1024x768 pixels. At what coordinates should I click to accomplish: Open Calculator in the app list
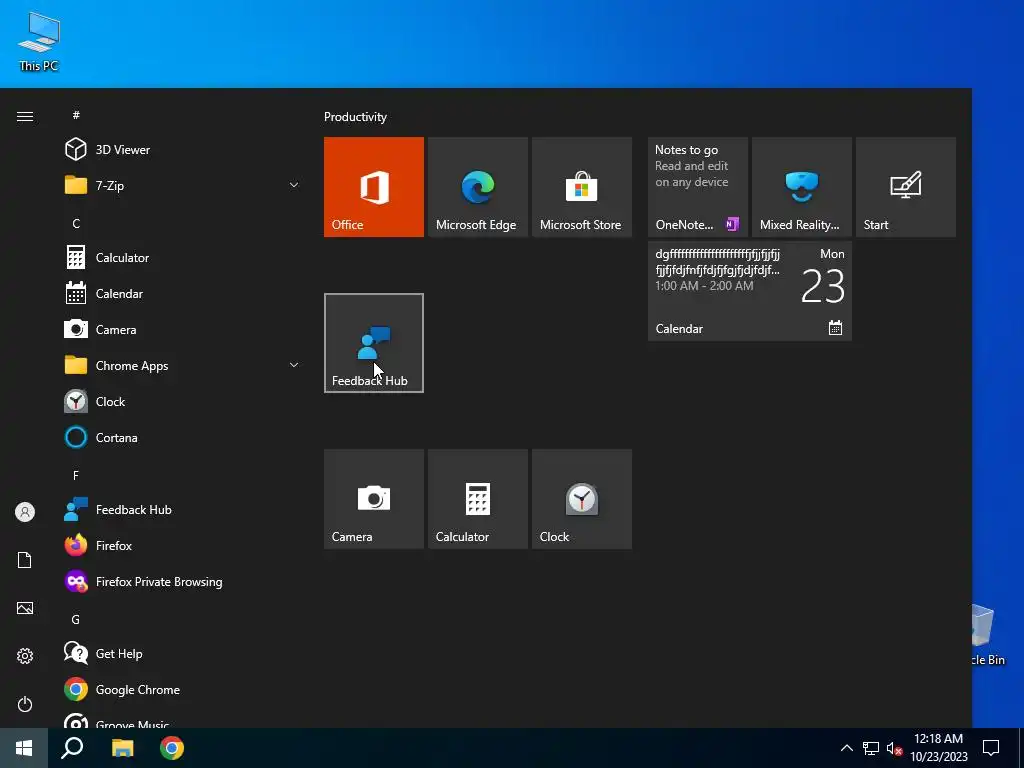(183, 257)
